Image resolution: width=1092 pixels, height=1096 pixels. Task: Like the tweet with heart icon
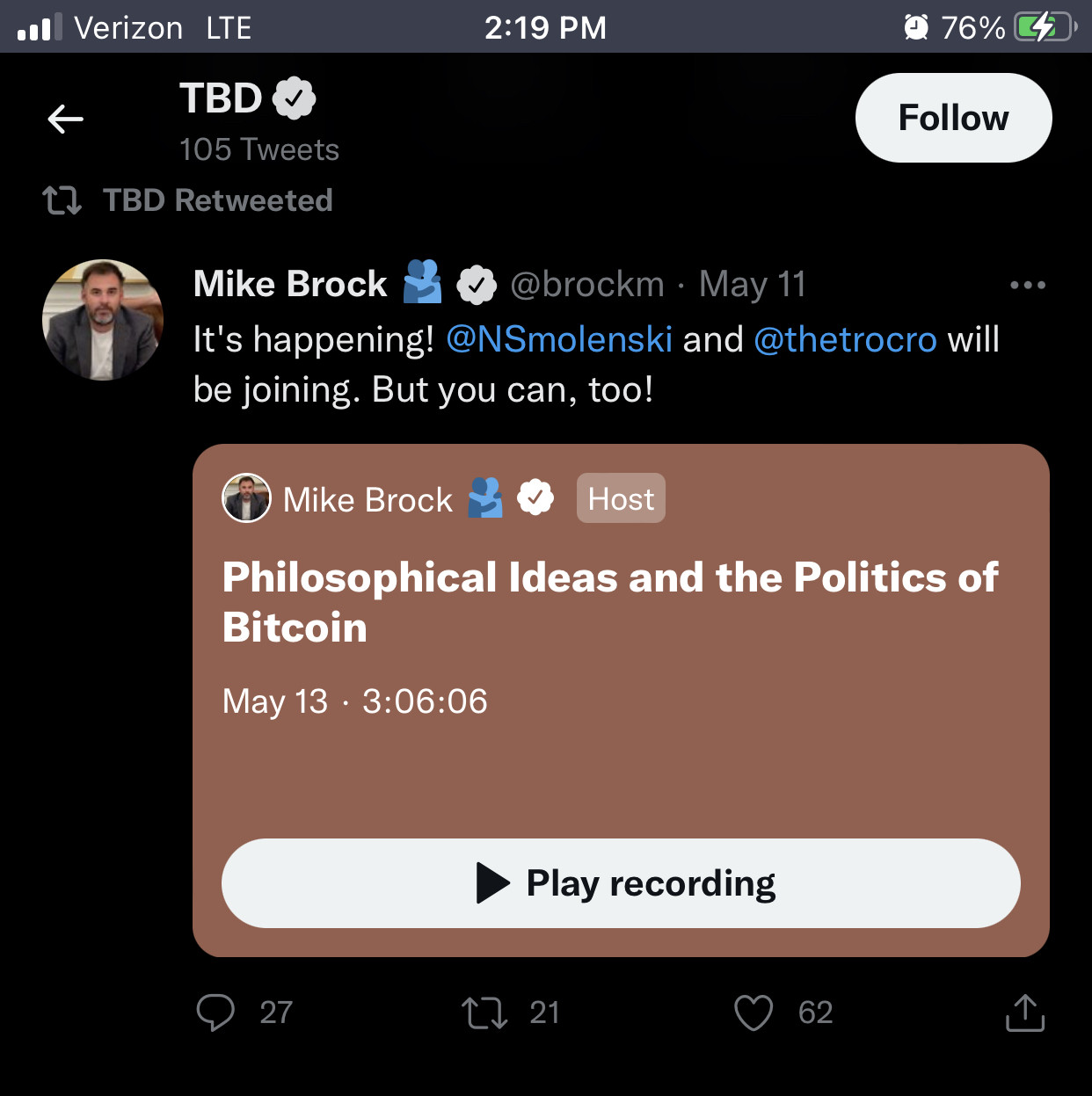pyautogui.click(x=753, y=1013)
